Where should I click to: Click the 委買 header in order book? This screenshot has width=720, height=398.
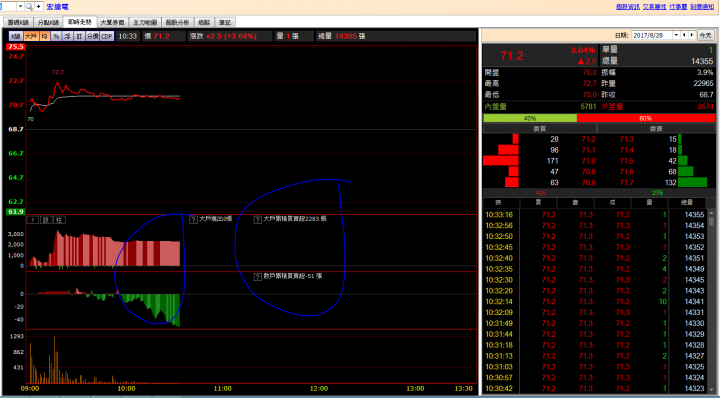pyautogui.click(x=540, y=129)
